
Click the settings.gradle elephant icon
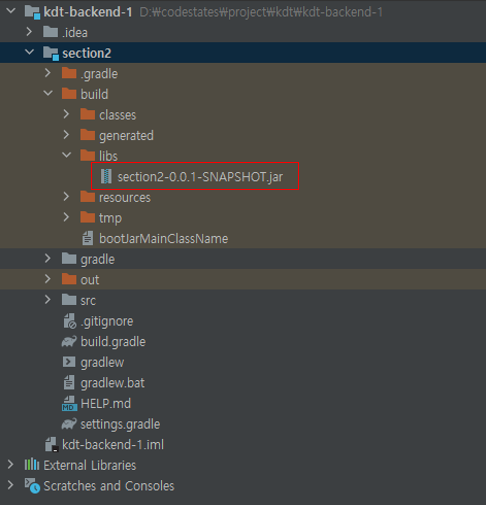tap(69, 424)
